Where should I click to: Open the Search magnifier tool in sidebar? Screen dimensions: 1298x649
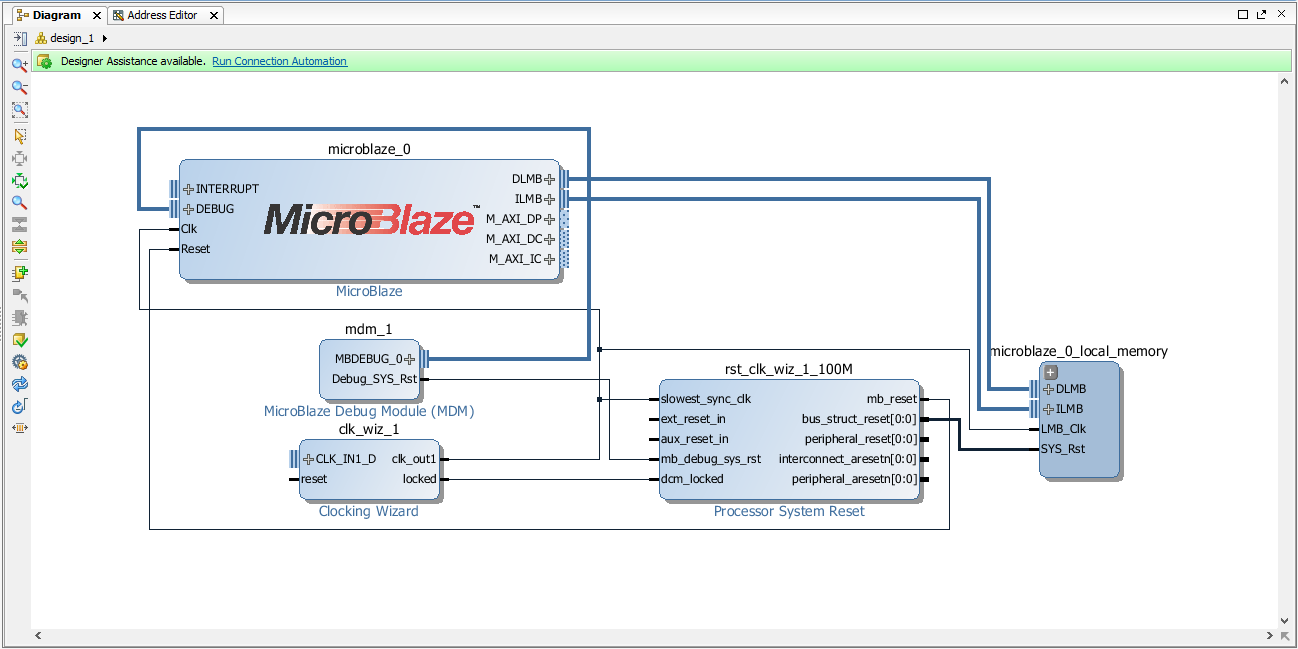[19, 203]
